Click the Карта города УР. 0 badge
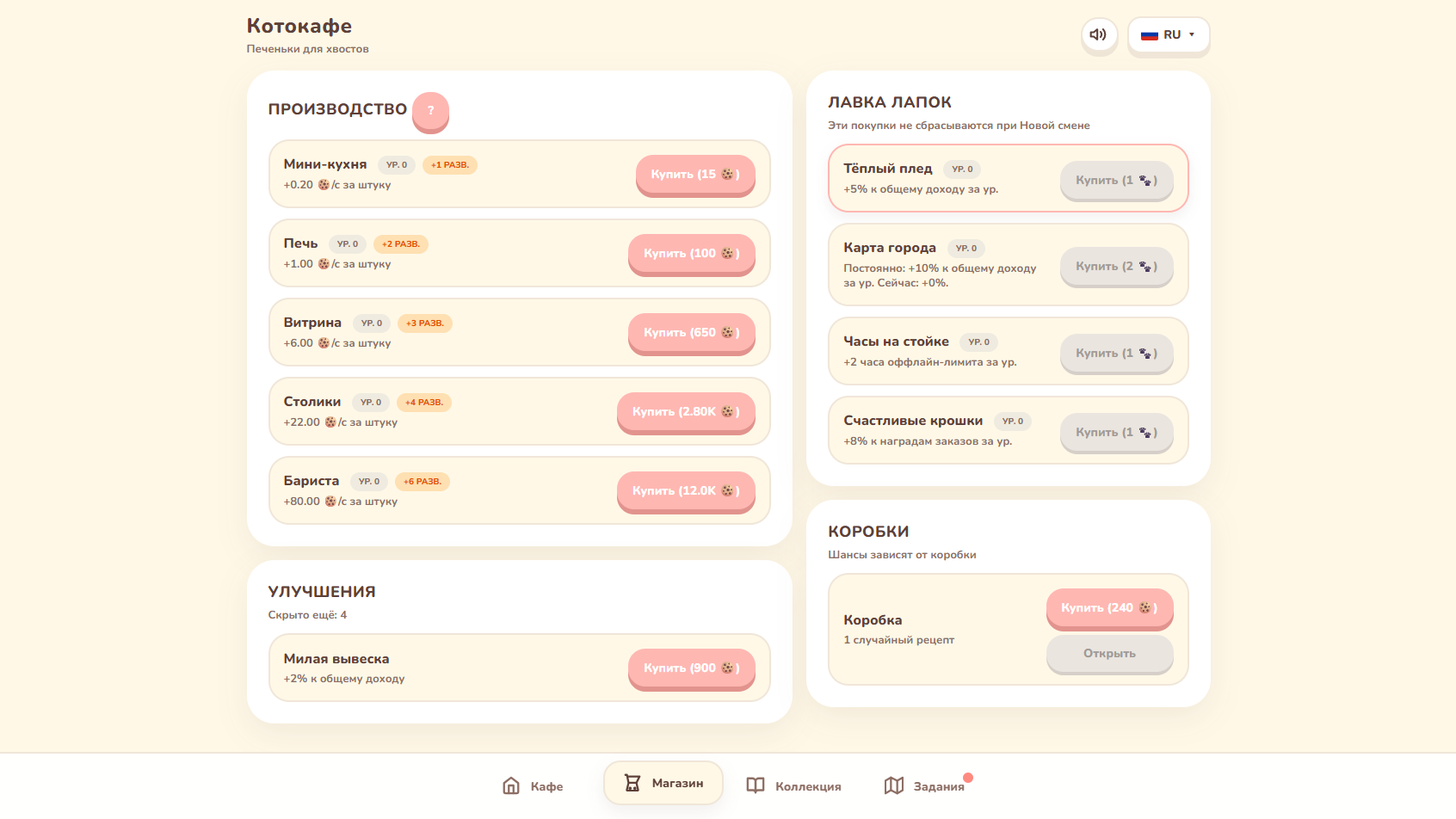Image resolution: width=1456 pixels, height=819 pixels. (x=966, y=249)
